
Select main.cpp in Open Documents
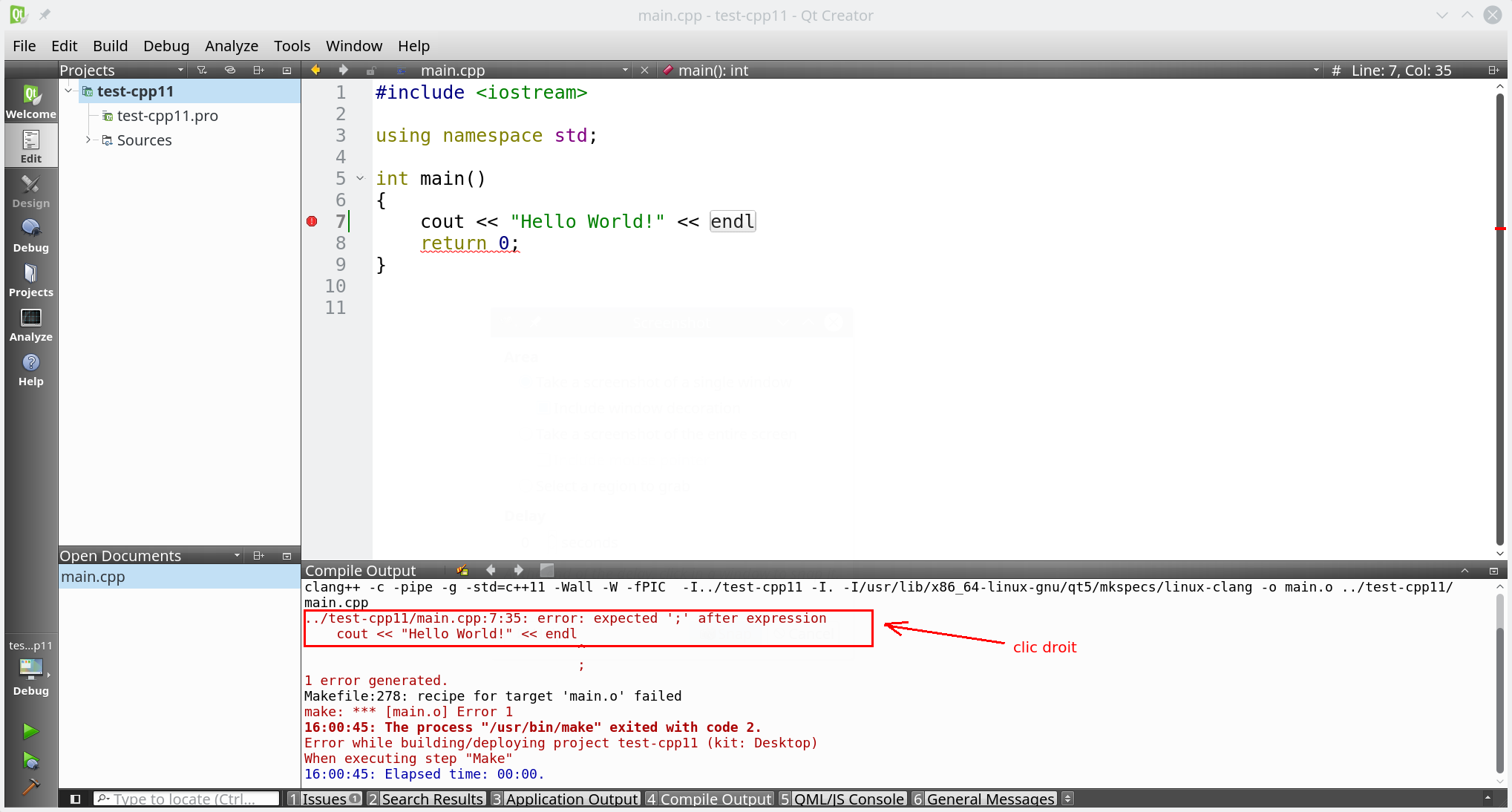(180, 577)
